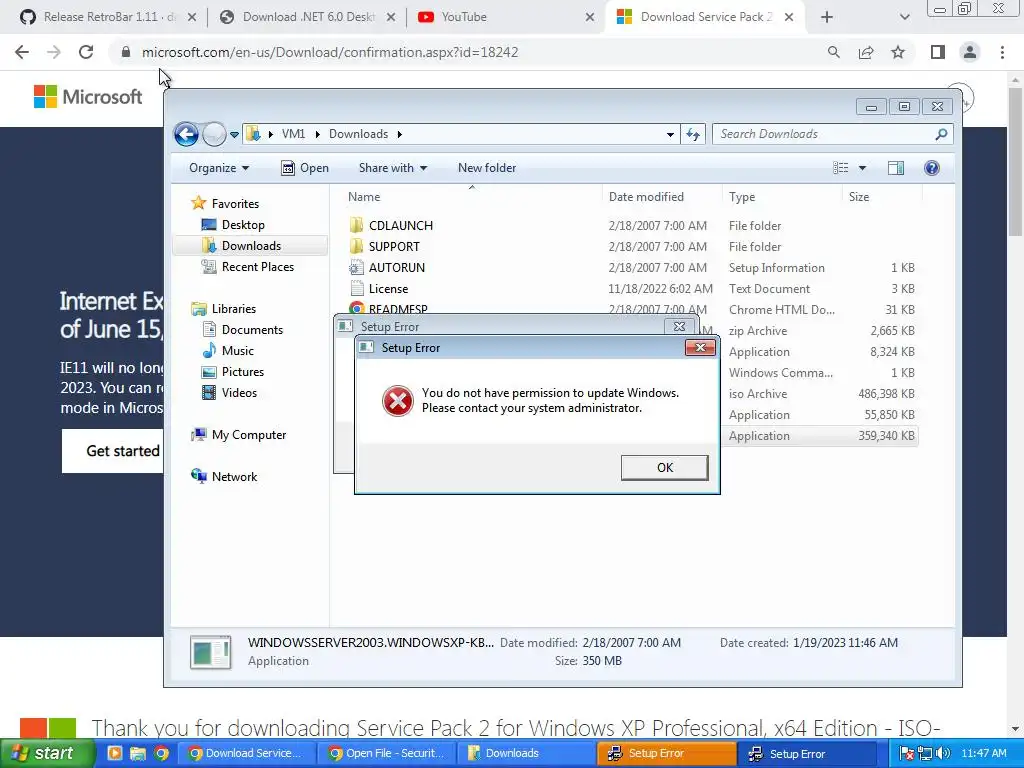Screen dimensions: 1024x768
Task: Click Open File - Security taskbar button
Action: (x=386, y=753)
